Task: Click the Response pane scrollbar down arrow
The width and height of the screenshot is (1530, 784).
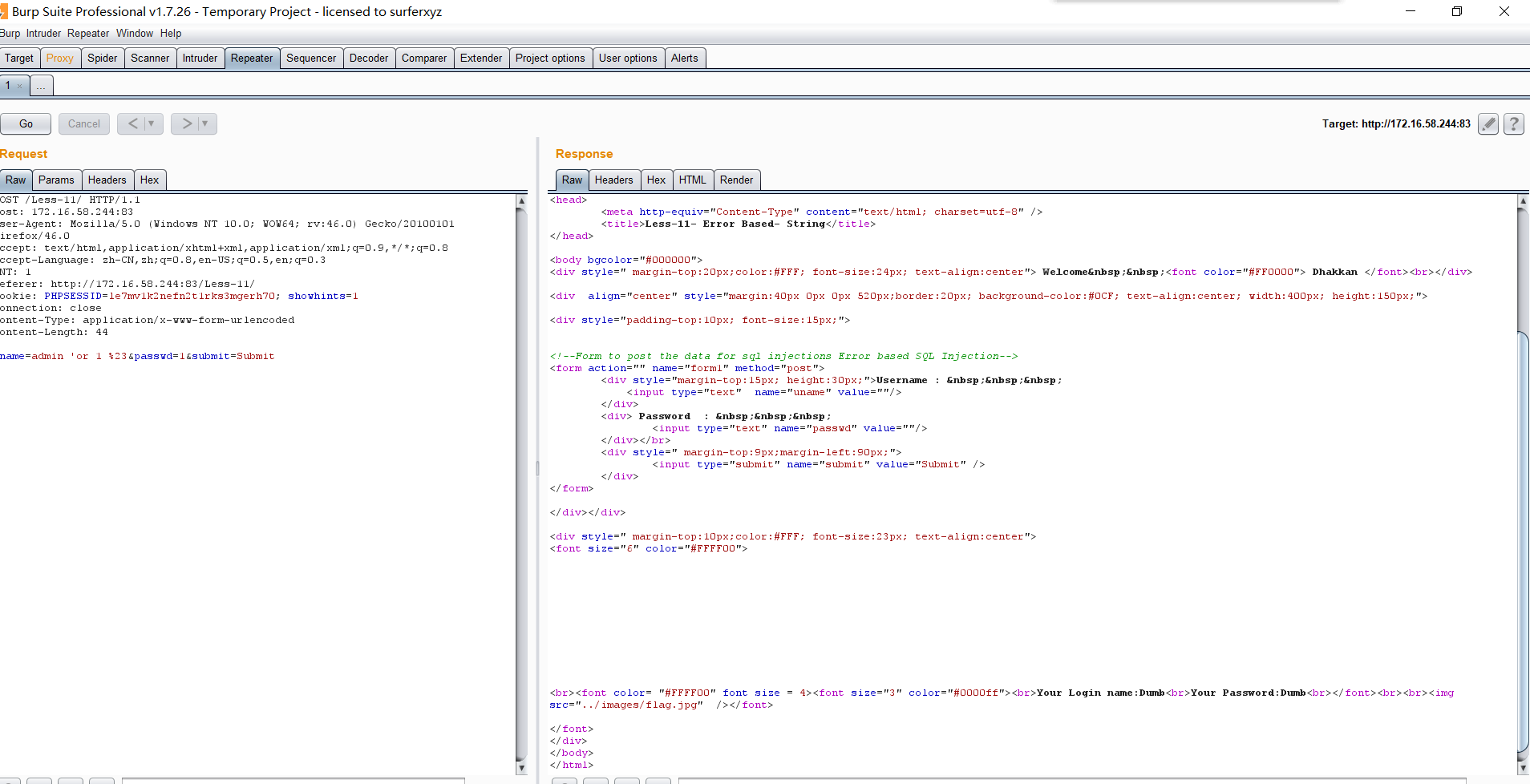Action: tap(1523, 767)
